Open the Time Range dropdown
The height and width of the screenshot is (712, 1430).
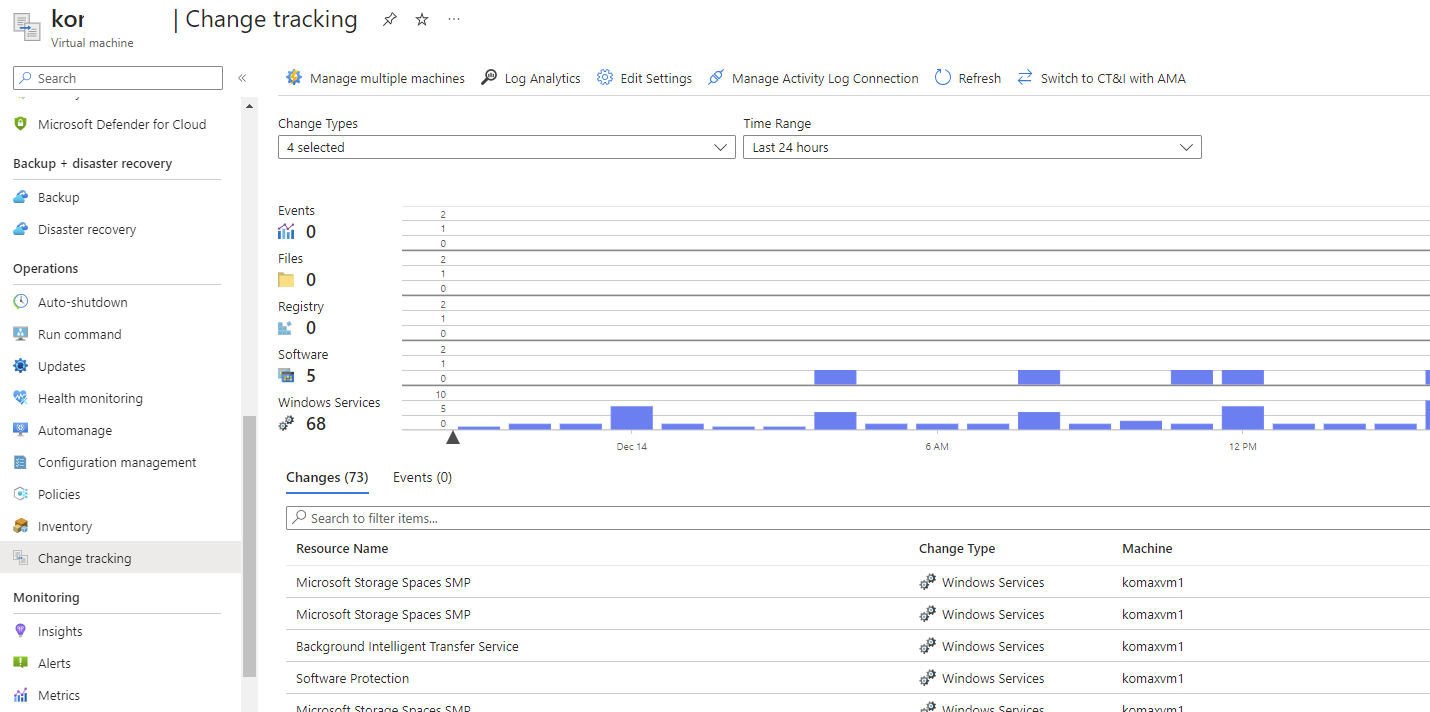(972, 147)
